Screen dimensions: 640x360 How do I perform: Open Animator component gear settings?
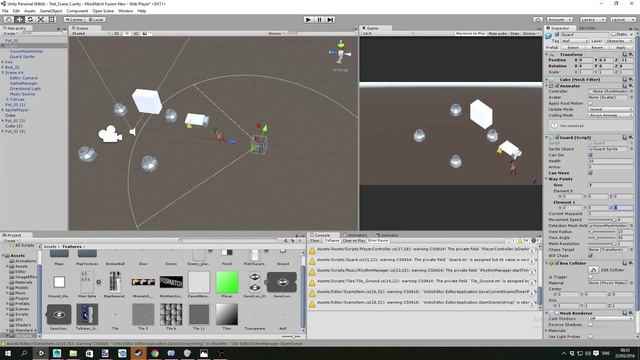(631, 86)
